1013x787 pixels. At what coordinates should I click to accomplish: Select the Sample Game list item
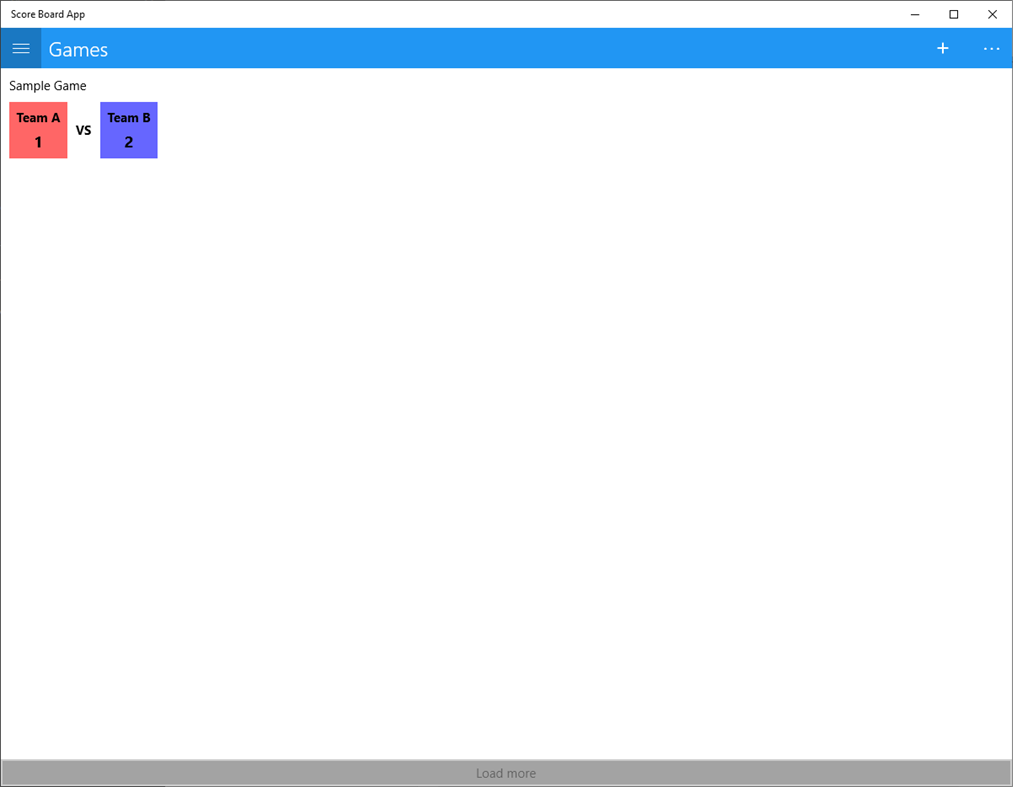47,86
